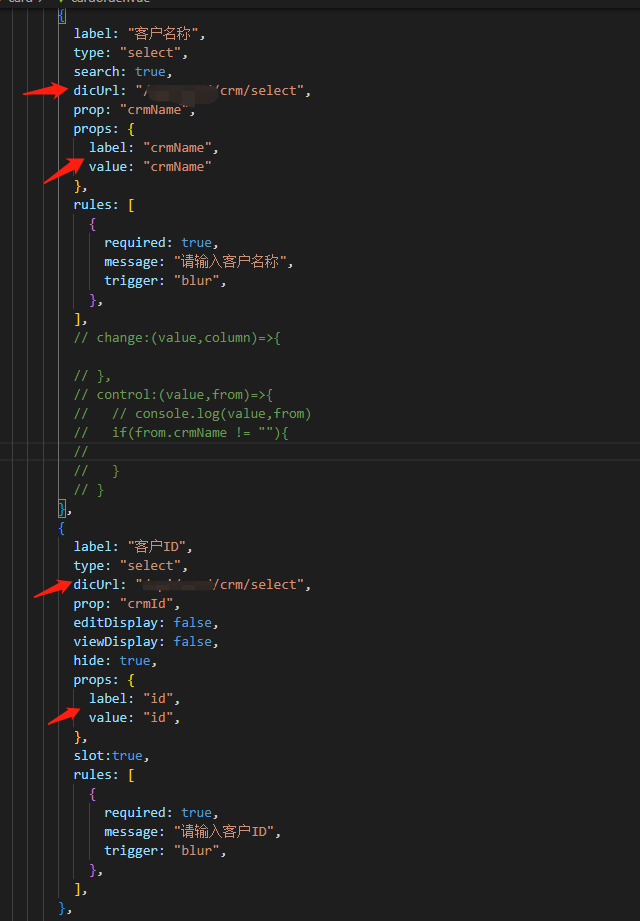640x921 pixels.
Task: Place cursor on the search: true line
Action: [x=122, y=72]
